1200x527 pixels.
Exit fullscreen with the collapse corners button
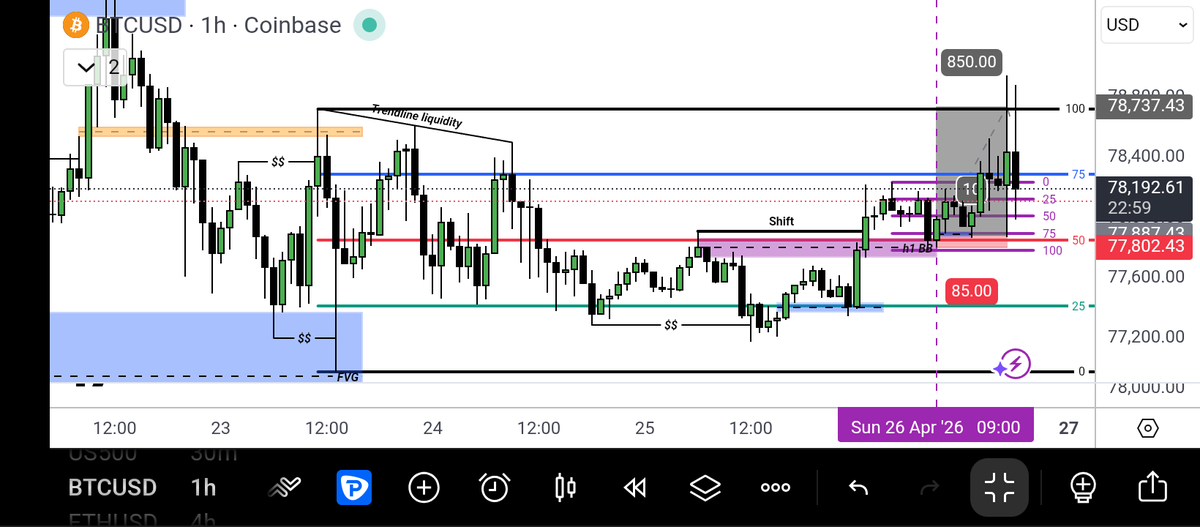1000,487
